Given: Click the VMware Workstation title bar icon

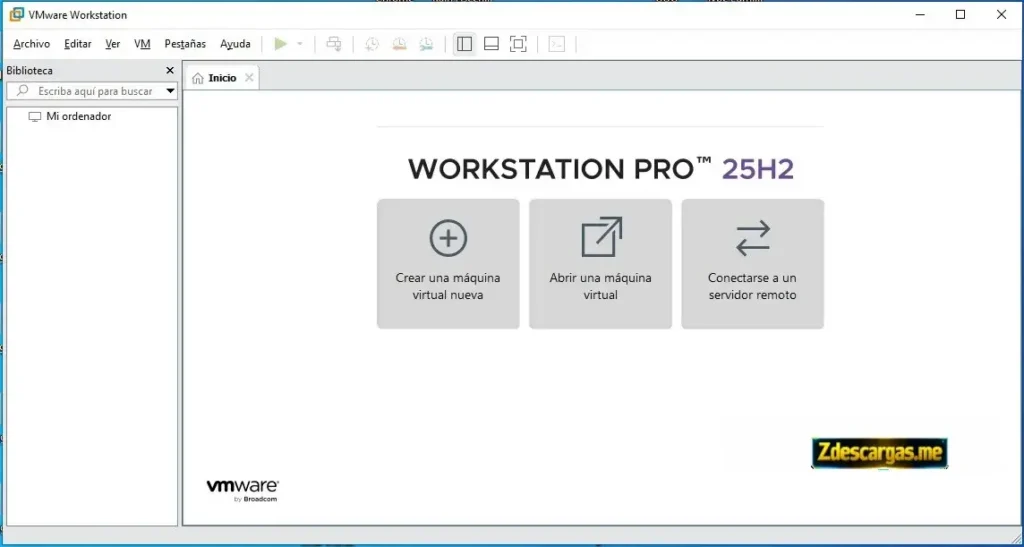Looking at the screenshot, I should (16, 14).
